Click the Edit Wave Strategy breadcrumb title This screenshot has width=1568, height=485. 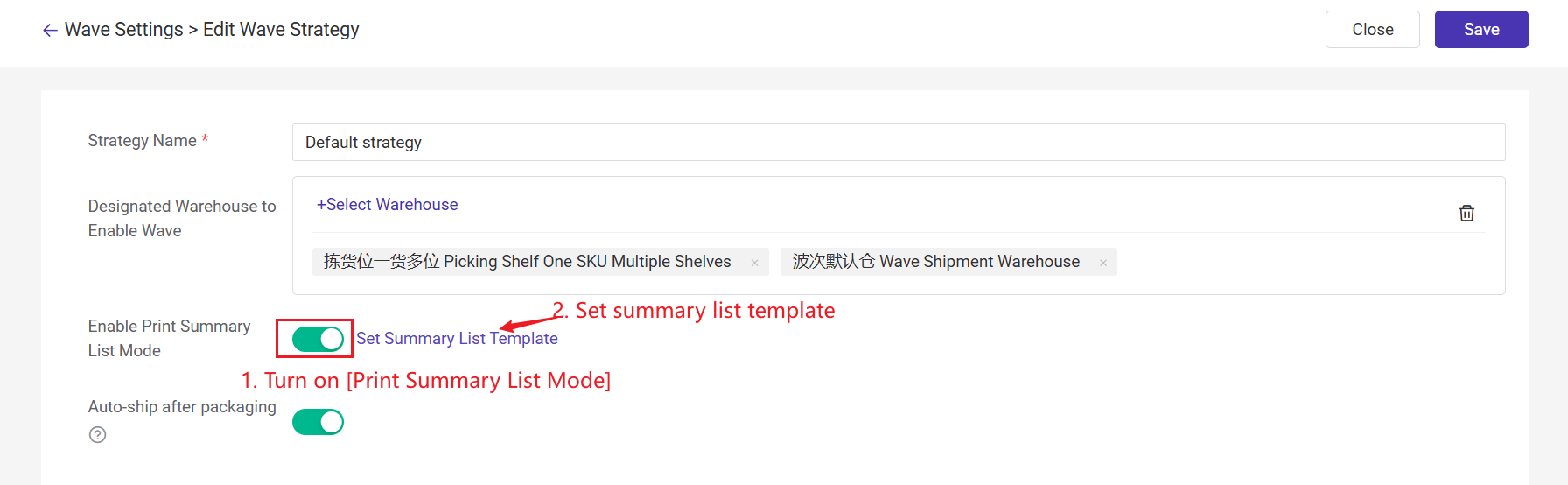coord(281,30)
